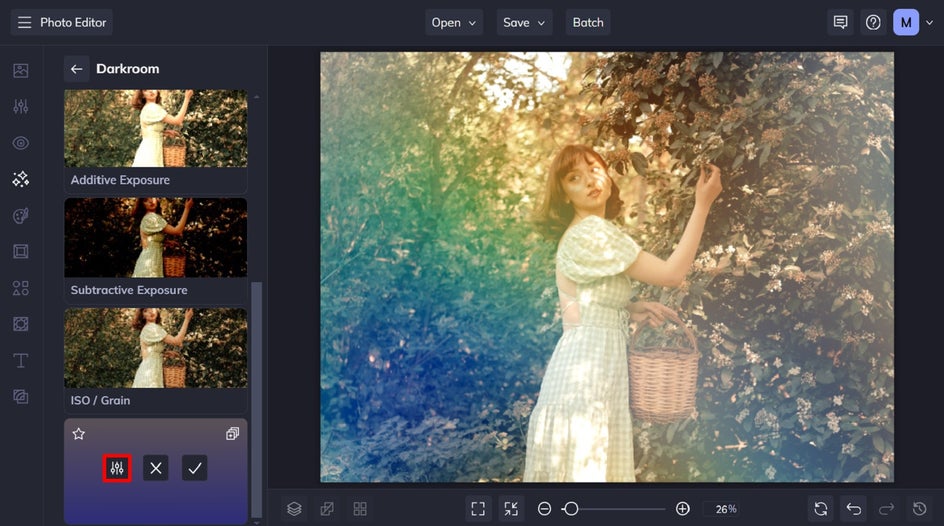
Task: Open the Touch Up eye sidebar icon
Action: click(20, 143)
